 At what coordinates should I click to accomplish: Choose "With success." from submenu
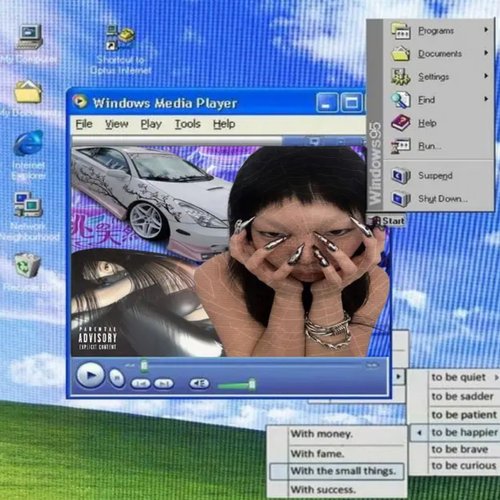click(323, 489)
